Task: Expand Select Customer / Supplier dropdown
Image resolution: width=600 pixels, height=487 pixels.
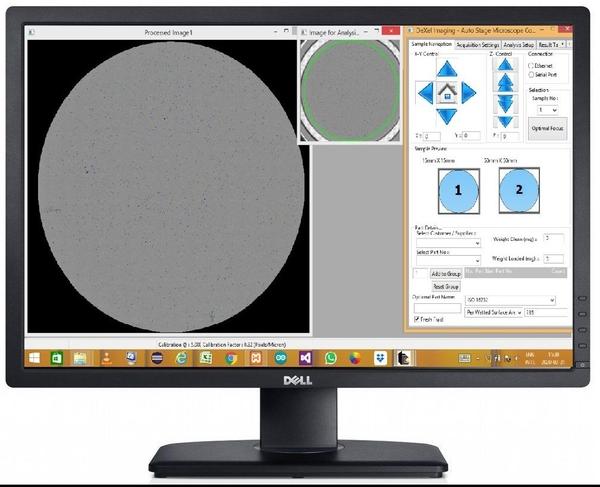Action: tap(448, 243)
